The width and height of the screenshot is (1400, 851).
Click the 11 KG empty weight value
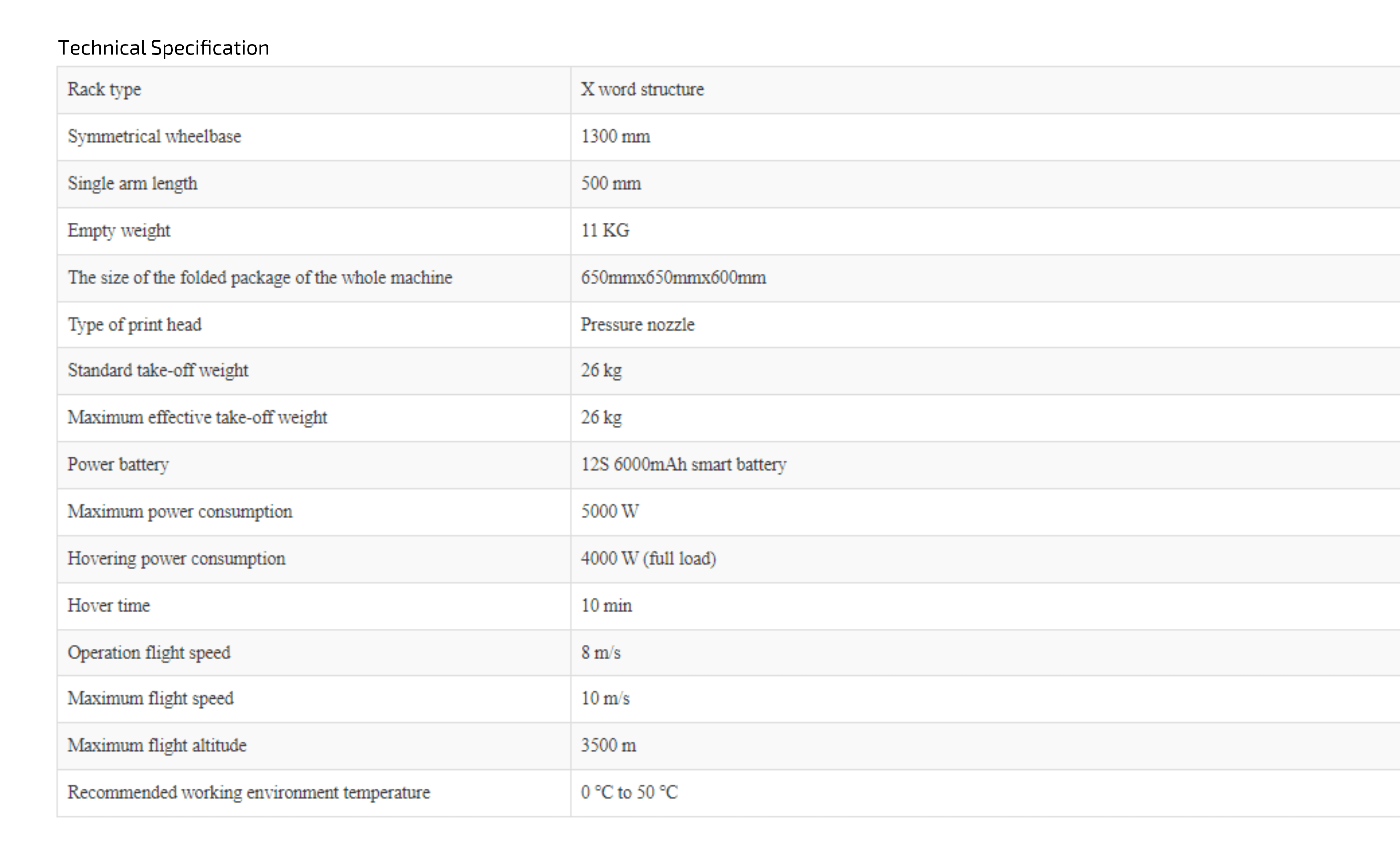[x=605, y=230]
